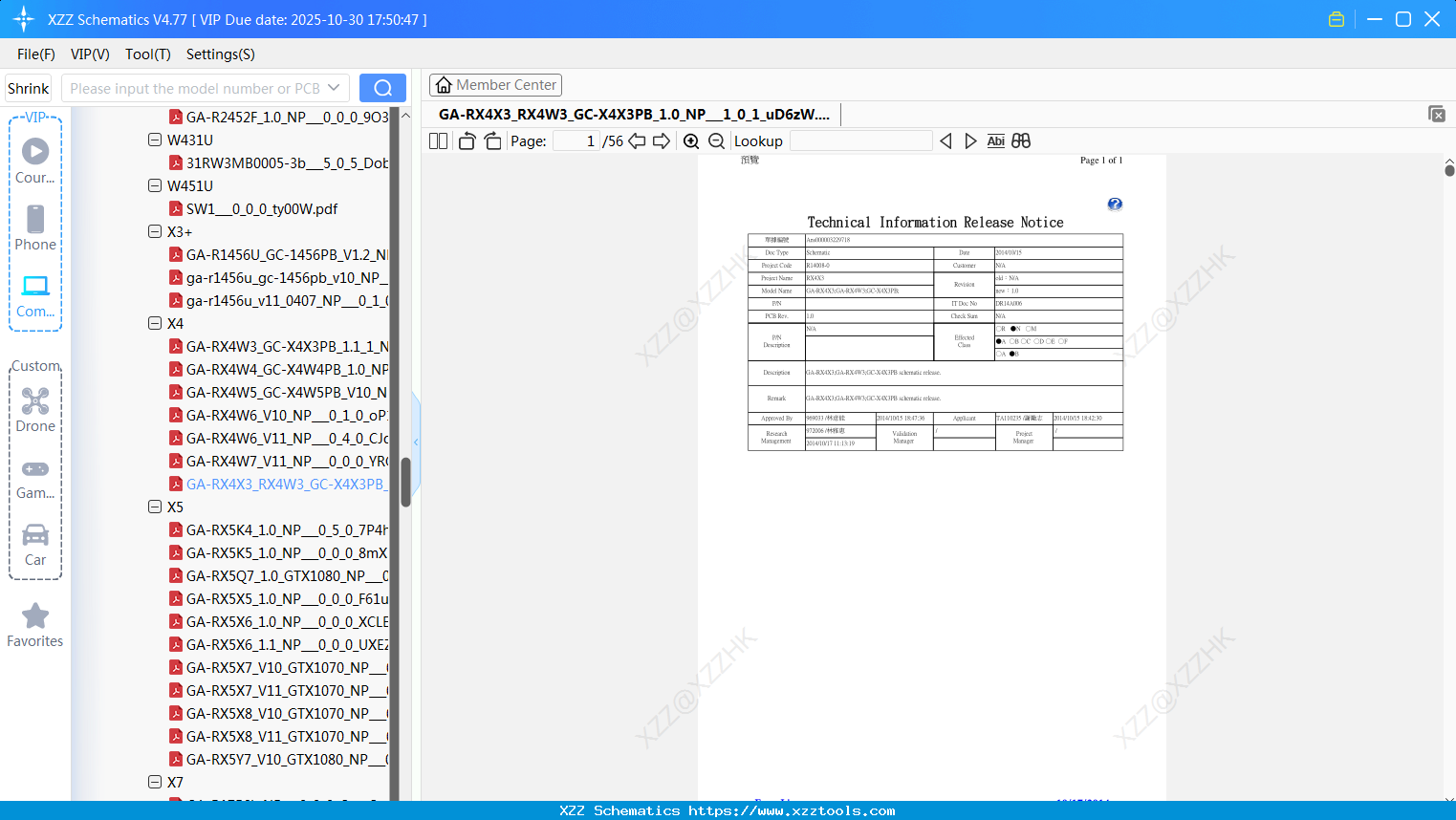Image resolution: width=1456 pixels, height=820 pixels.
Task: Select the Computer category
Action: (x=35, y=295)
